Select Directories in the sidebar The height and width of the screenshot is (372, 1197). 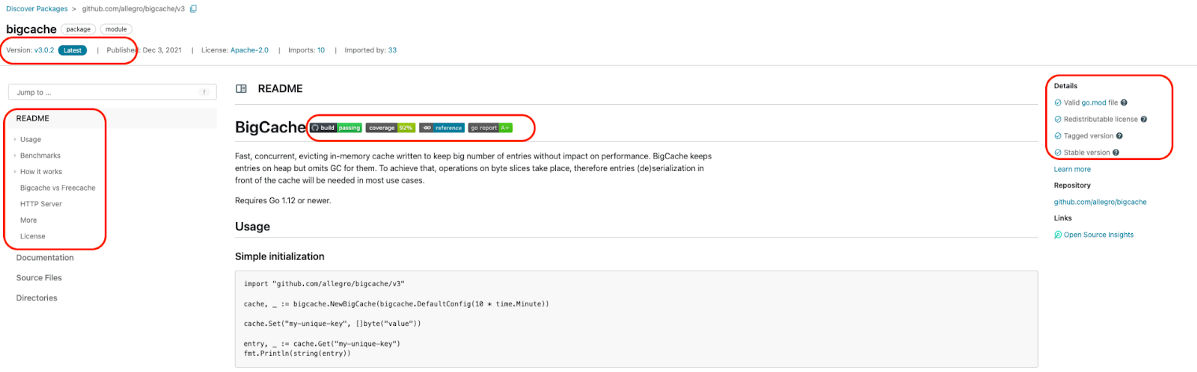point(37,298)
